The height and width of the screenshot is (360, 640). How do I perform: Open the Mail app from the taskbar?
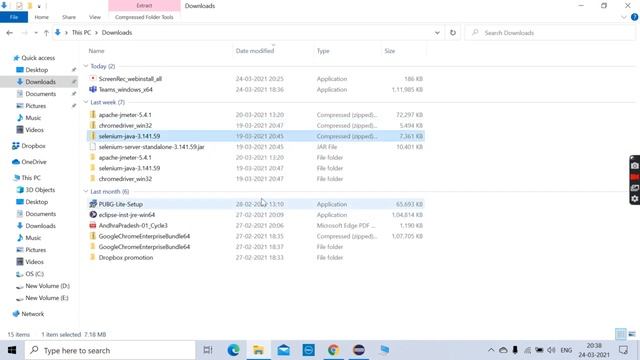[x=283, y=350]
